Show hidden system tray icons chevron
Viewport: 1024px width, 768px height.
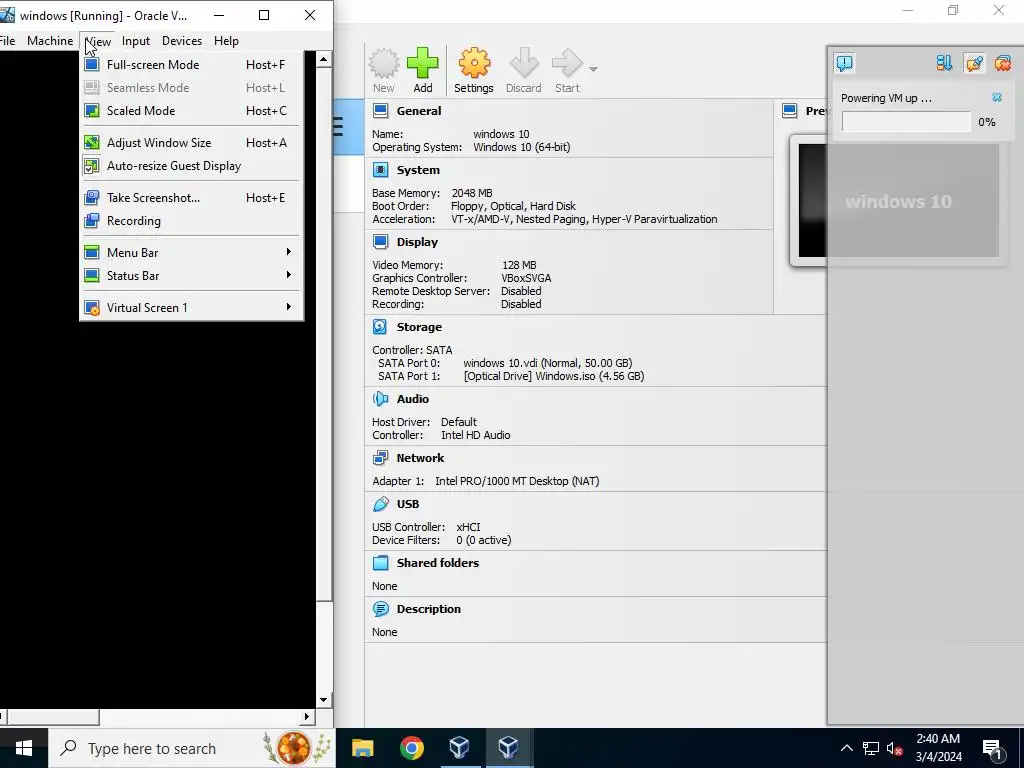pos(846,748)
